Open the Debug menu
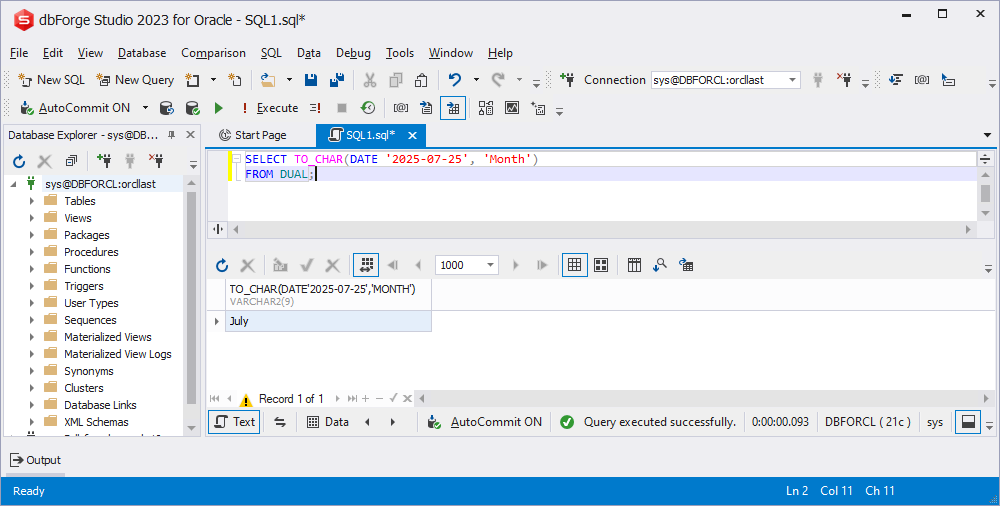 (x=353, y=53)
